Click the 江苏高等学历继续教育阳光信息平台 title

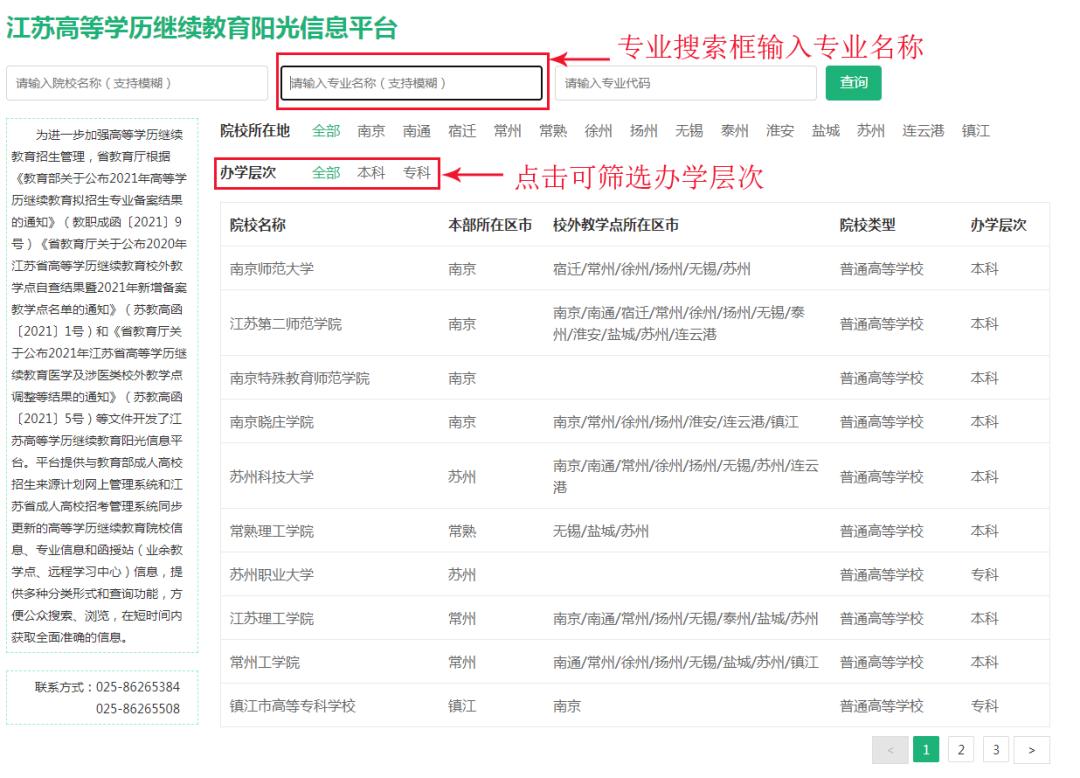pos(202,28)
